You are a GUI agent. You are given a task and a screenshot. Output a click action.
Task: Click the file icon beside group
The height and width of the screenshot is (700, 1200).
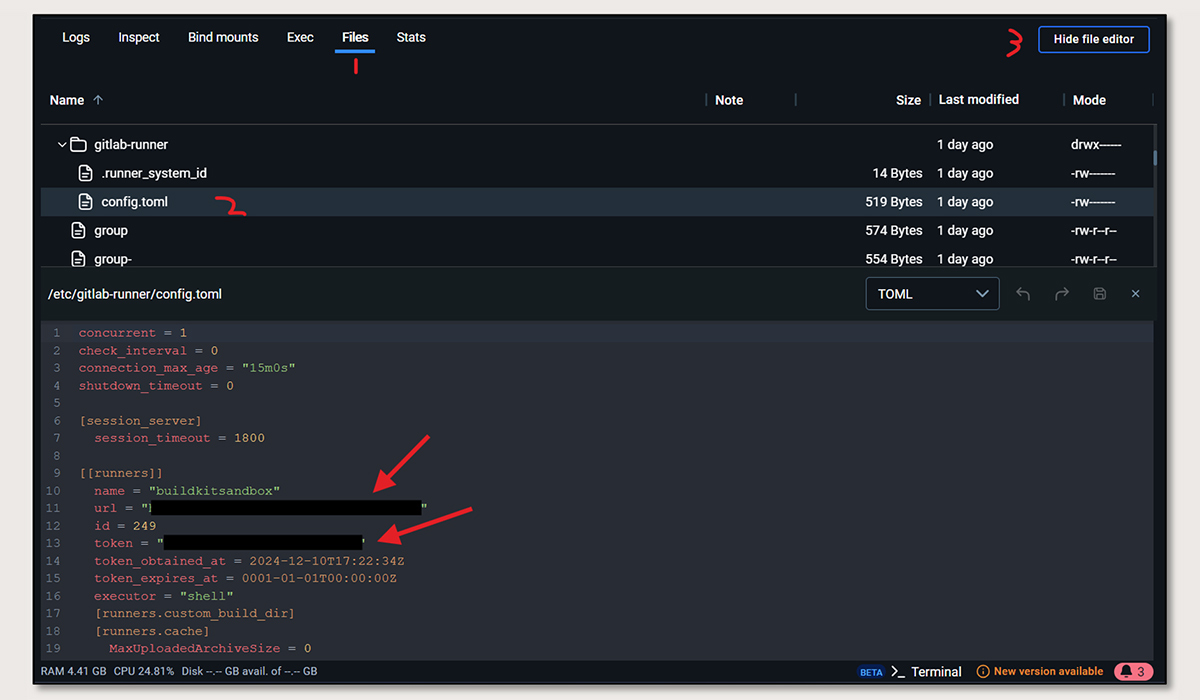80,229
